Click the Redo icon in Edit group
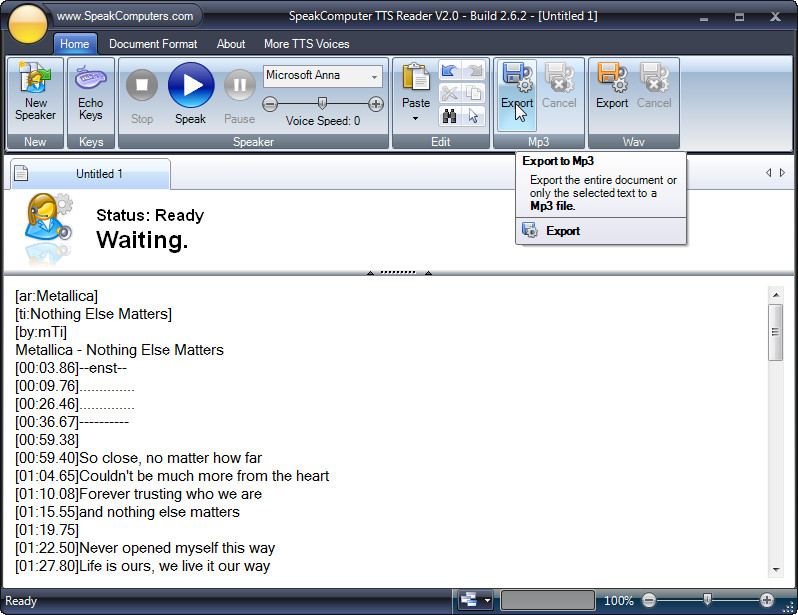The width and height of the screenshot is (798, 615). tap(474, 70)
